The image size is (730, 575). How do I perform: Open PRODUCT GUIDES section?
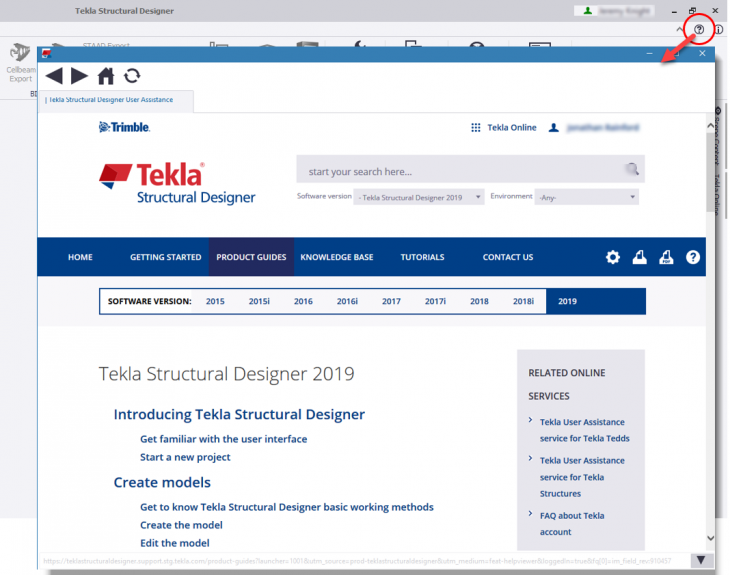point(251,257)
